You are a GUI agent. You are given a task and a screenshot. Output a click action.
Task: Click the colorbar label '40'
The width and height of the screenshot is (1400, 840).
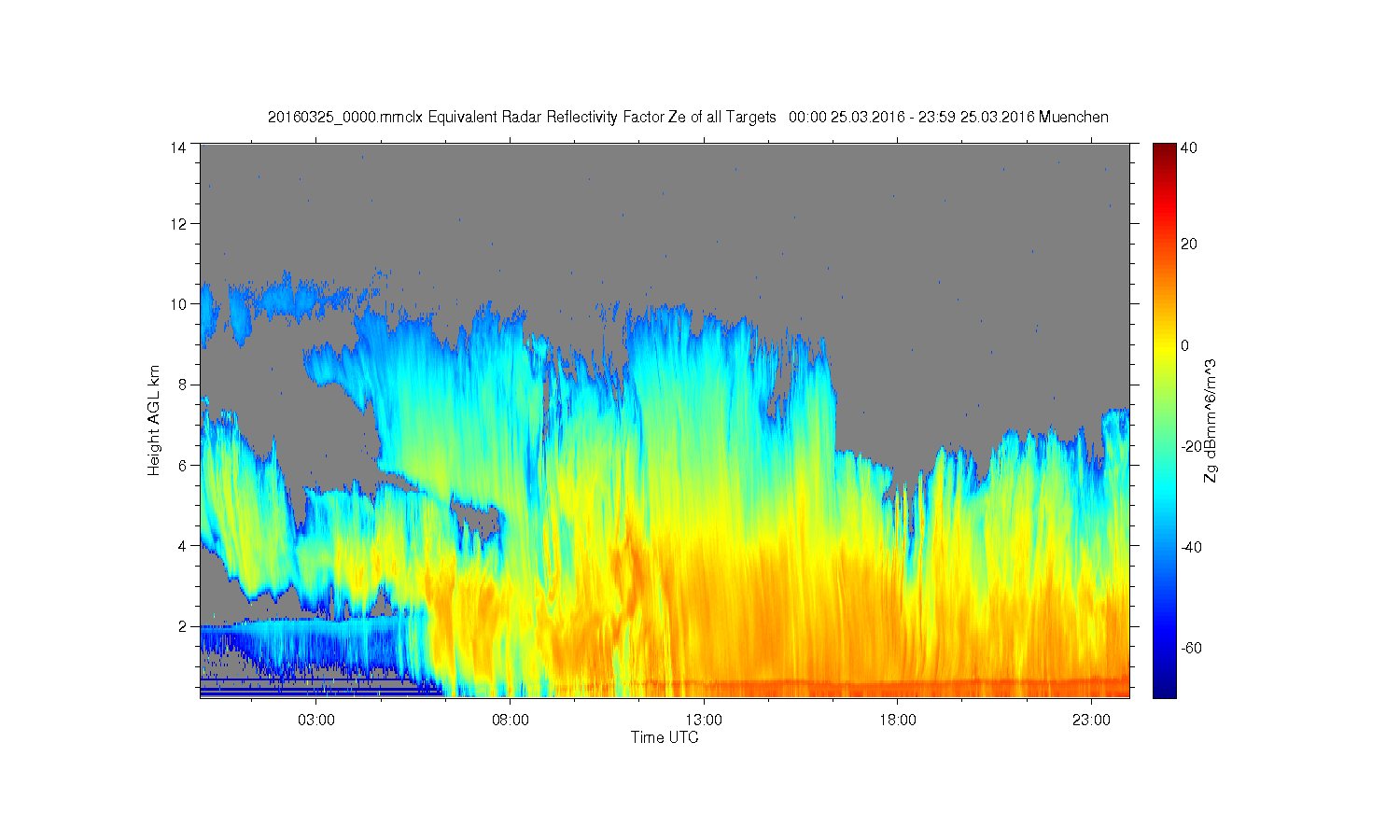point(1189,147)
